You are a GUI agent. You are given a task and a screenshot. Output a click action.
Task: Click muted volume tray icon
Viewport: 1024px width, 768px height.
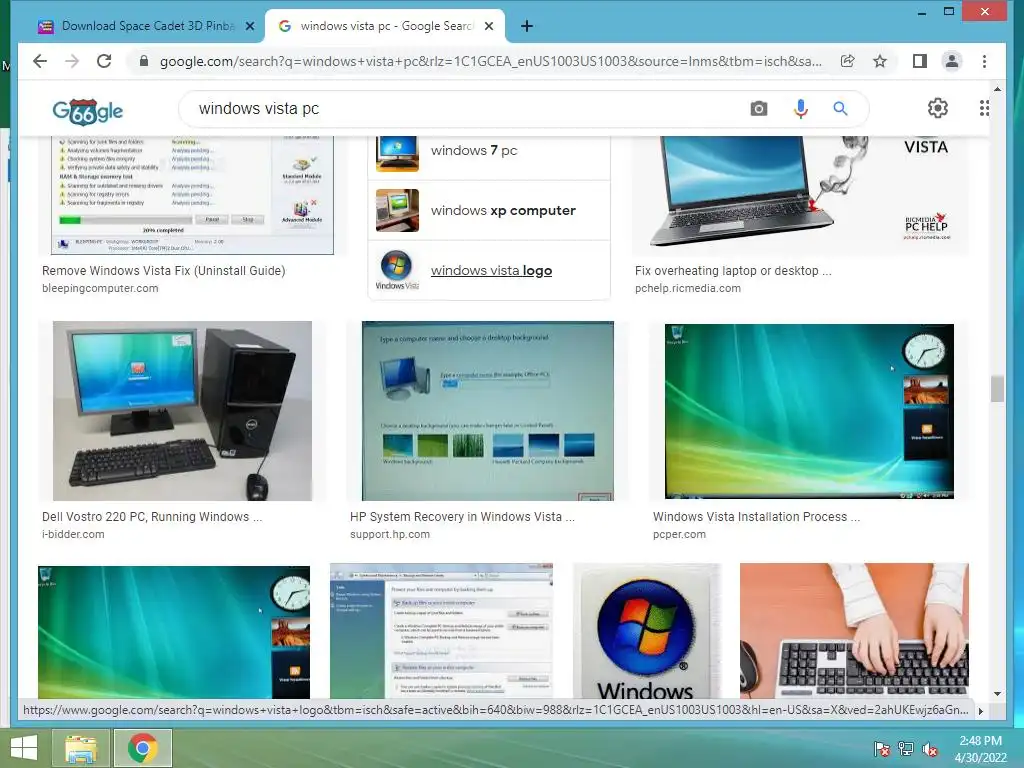(x=930, y=749)
